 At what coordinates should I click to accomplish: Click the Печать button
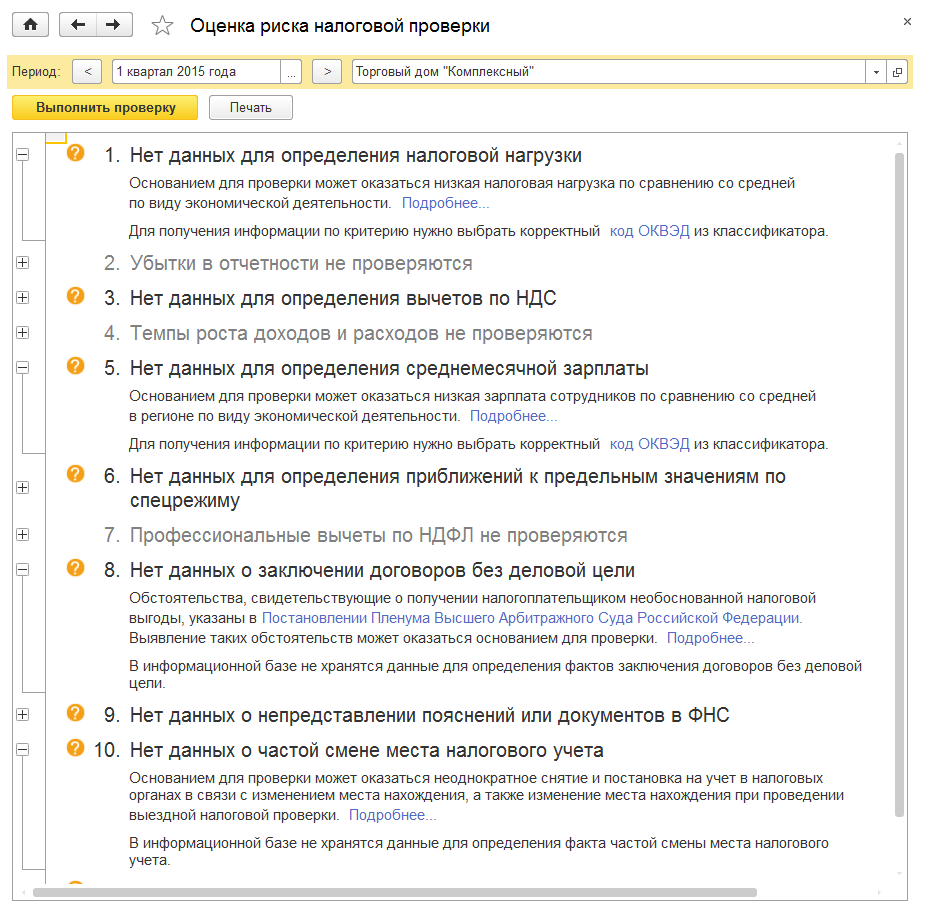pos(250,108)
